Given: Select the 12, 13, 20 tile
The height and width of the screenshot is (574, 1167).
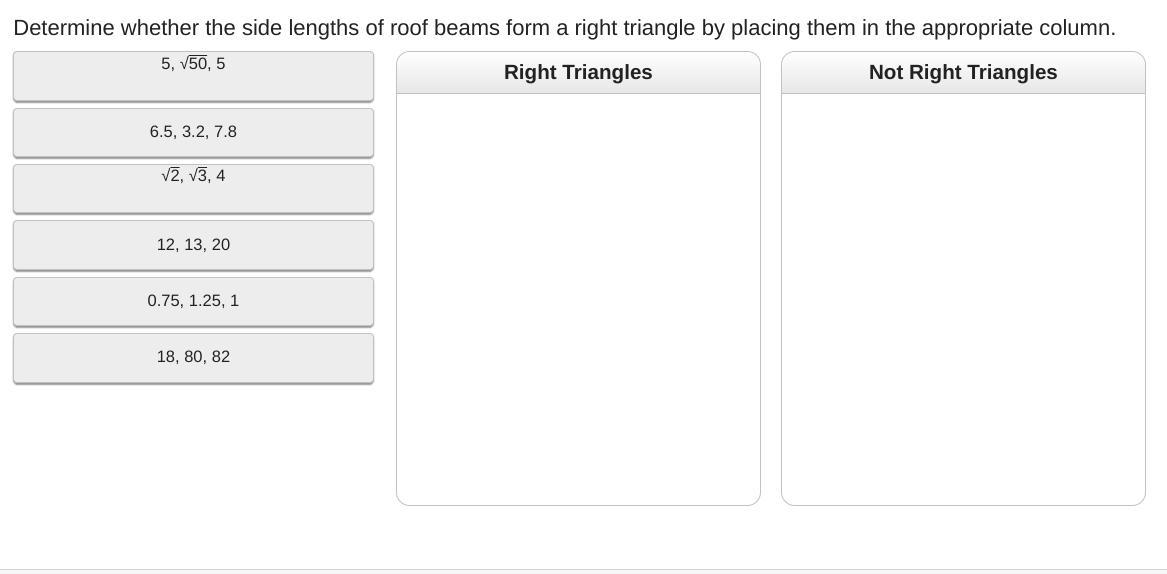Looking at the screenshot, I should click(x=193, y=245).
